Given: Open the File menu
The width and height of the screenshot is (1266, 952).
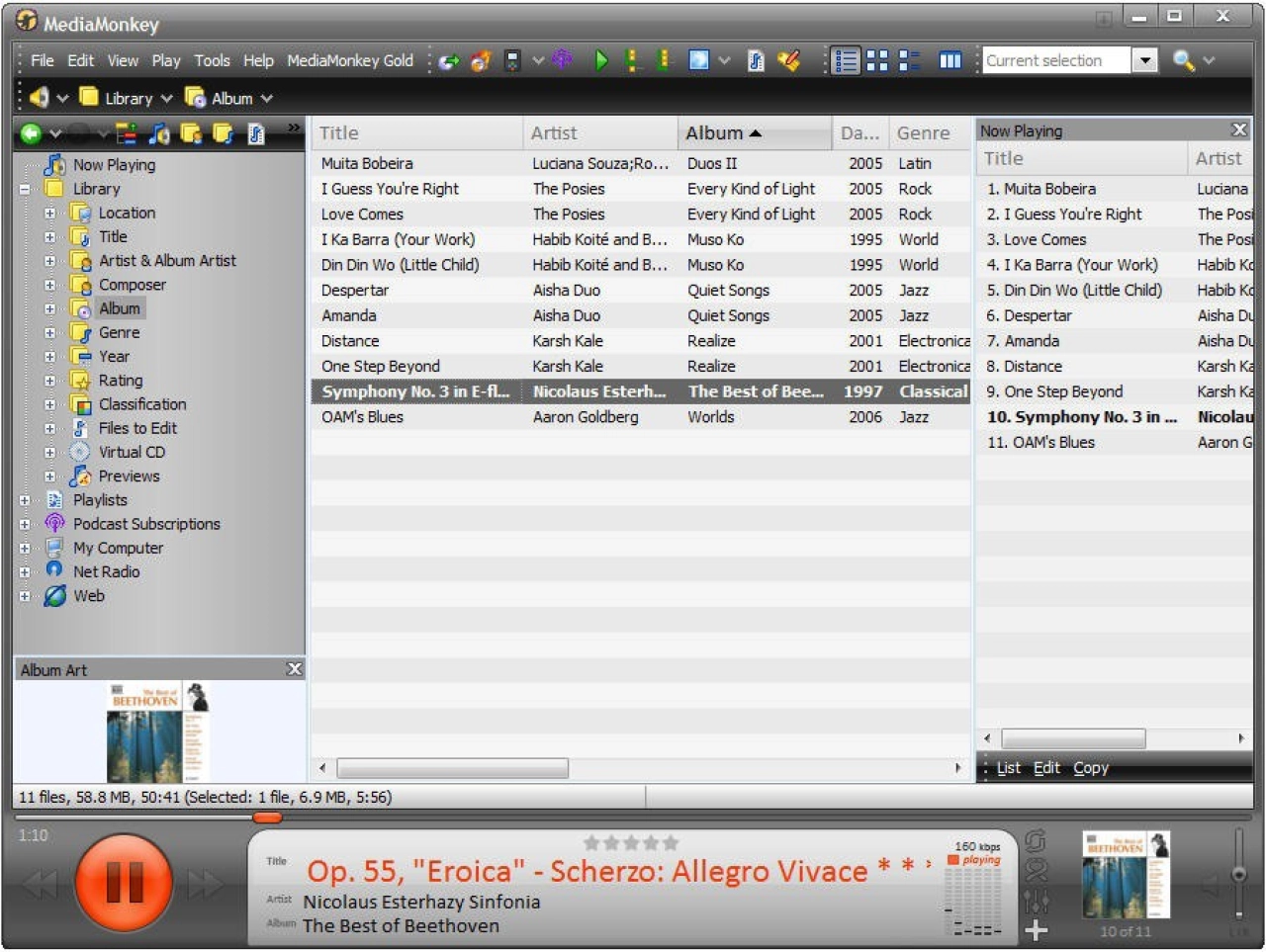Looking at the screenshot, I should click(x=43, y=60).
